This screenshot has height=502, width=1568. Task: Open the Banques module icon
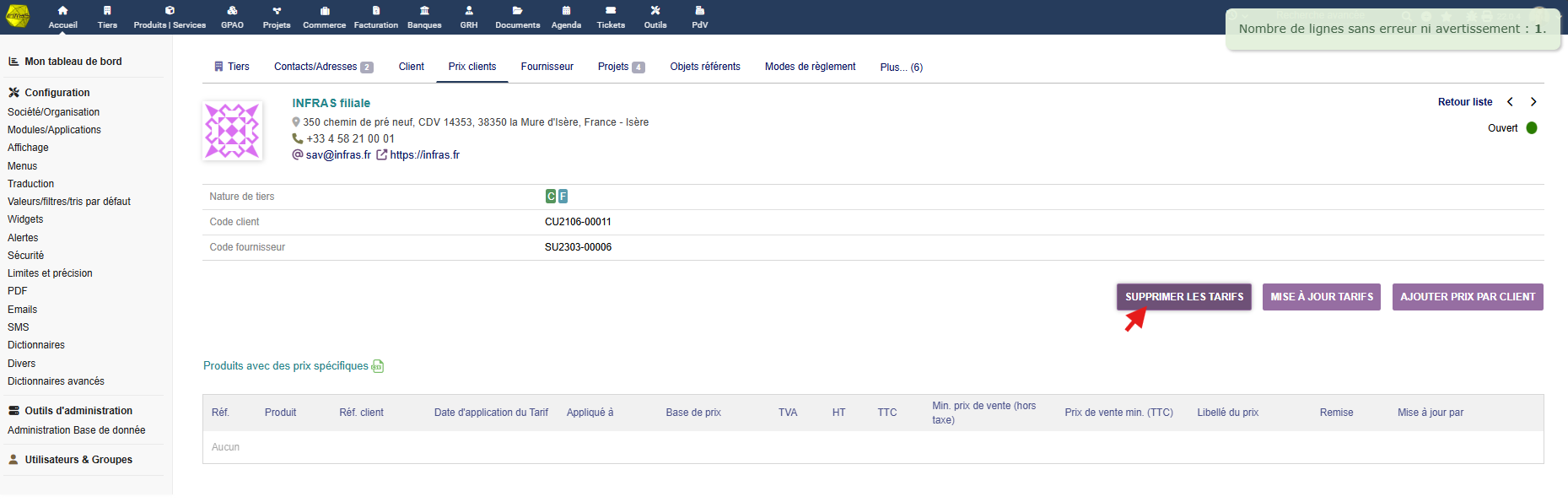click(x=424, y=11)
